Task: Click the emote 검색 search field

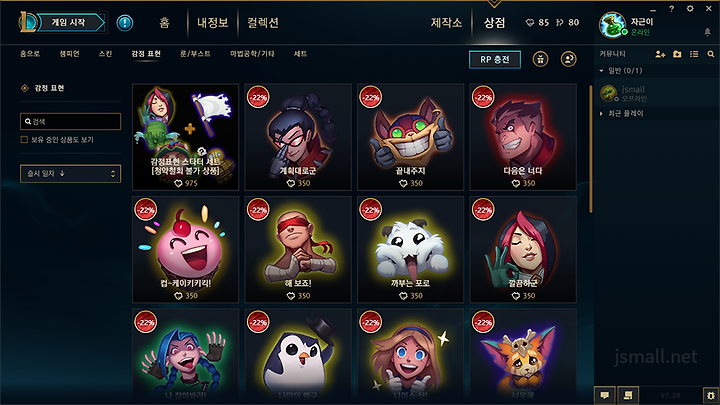Action: tap(71, 122)
